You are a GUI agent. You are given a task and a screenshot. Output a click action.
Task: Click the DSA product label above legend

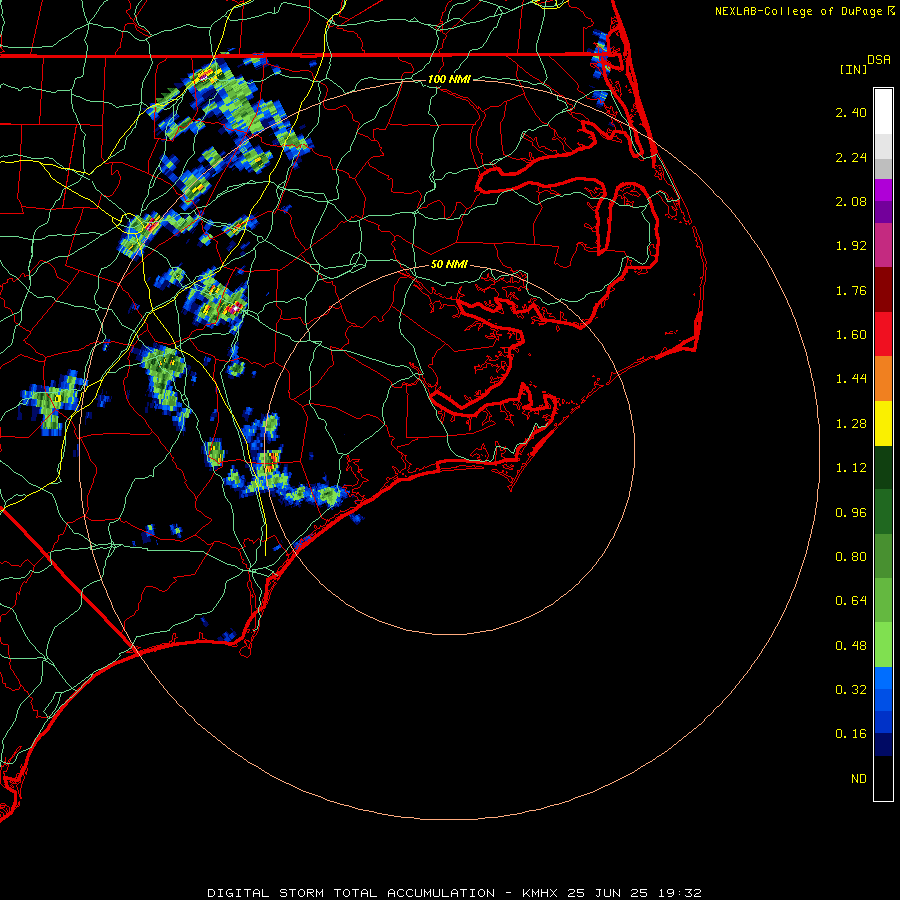(x=879, y=60)
